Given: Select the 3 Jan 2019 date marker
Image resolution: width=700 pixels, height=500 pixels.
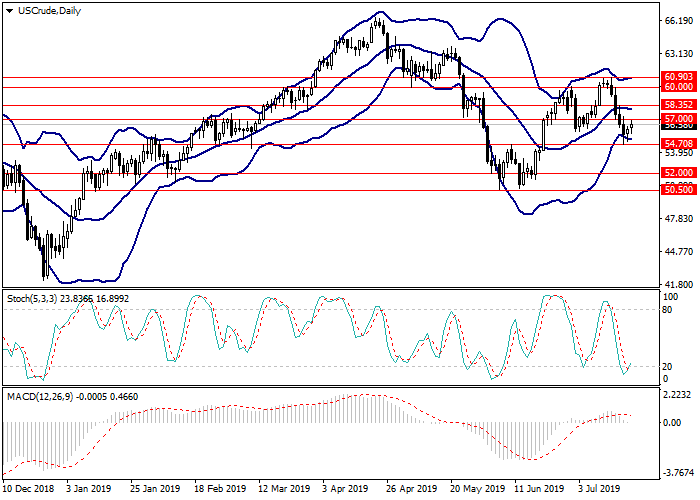Looking at the screenshot, I should 89,491.
